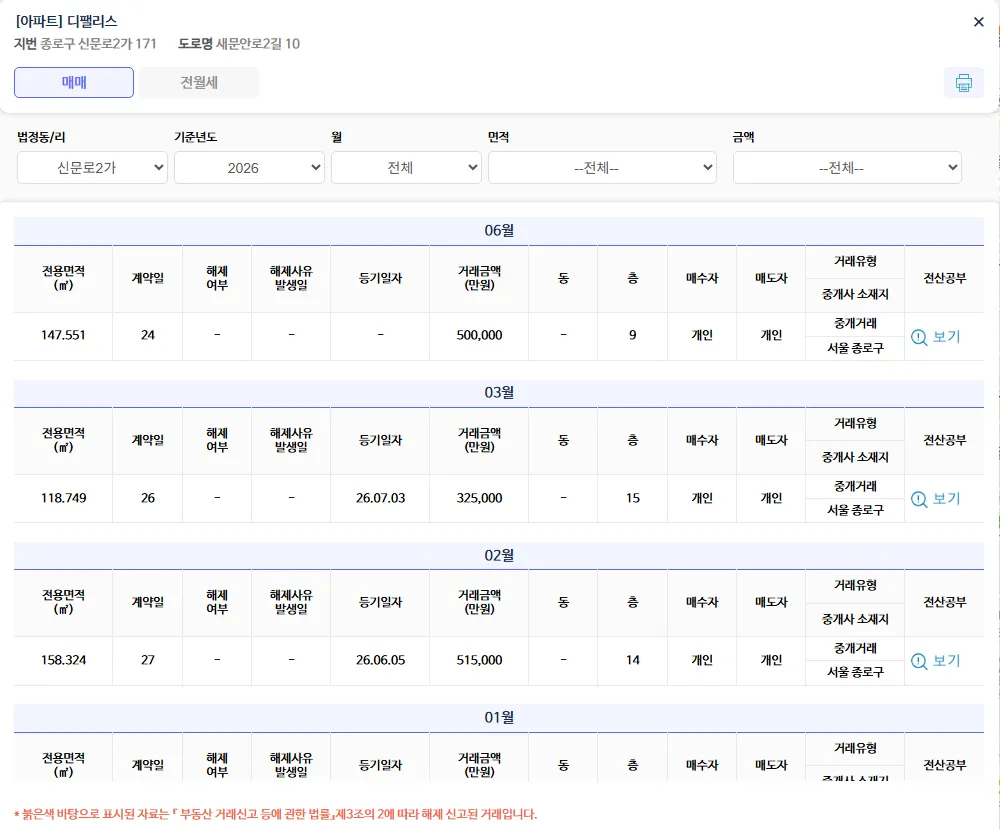Viewport: 1000px width, 830px height.
Task: Click registration date 26.06.05
Action: point(380,660)
